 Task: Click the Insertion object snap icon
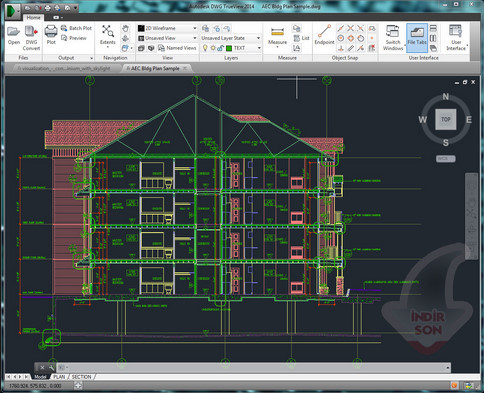point(372,28)
